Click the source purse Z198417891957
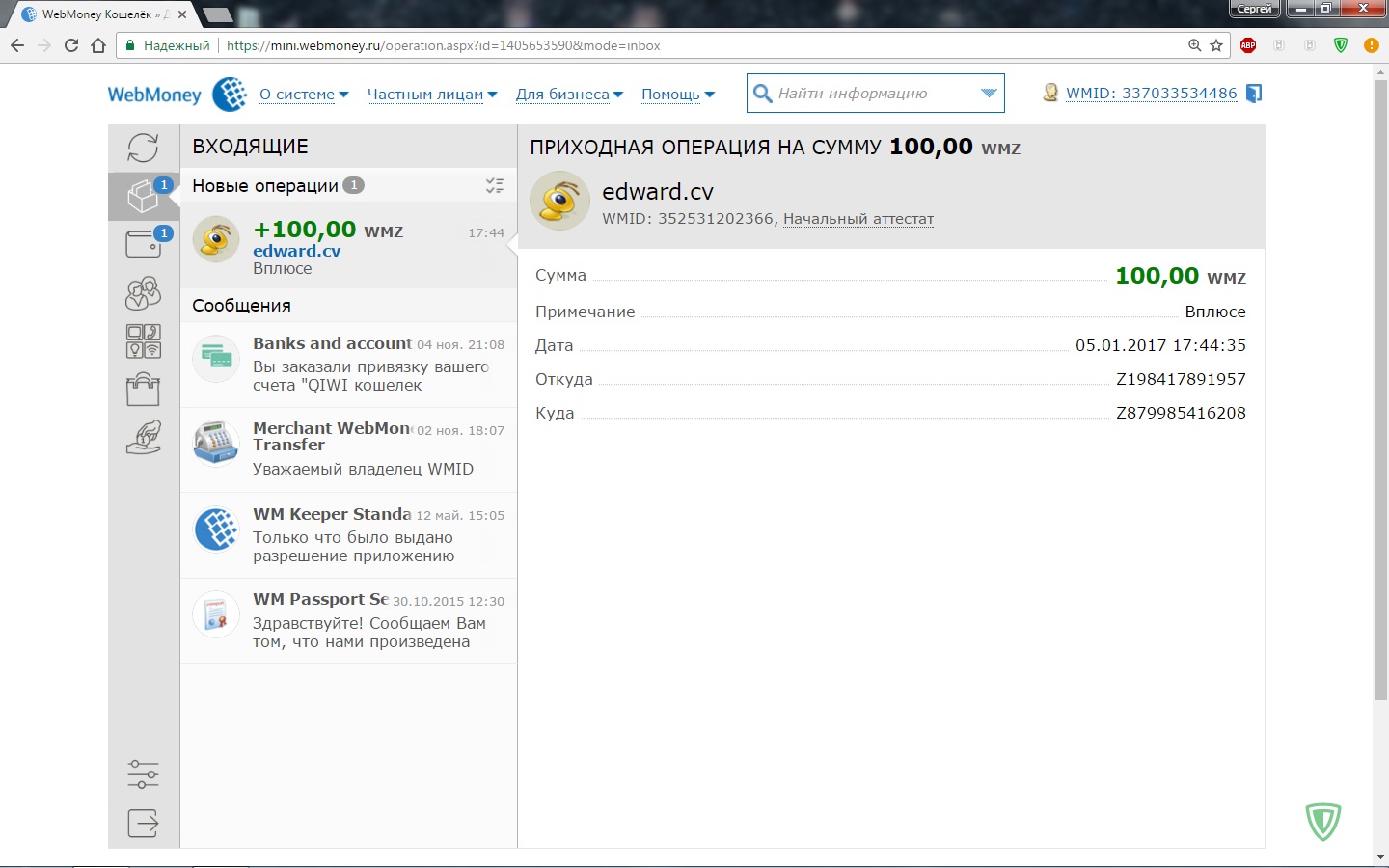This screenshot has height=868, width=1389. (1181, 379)
